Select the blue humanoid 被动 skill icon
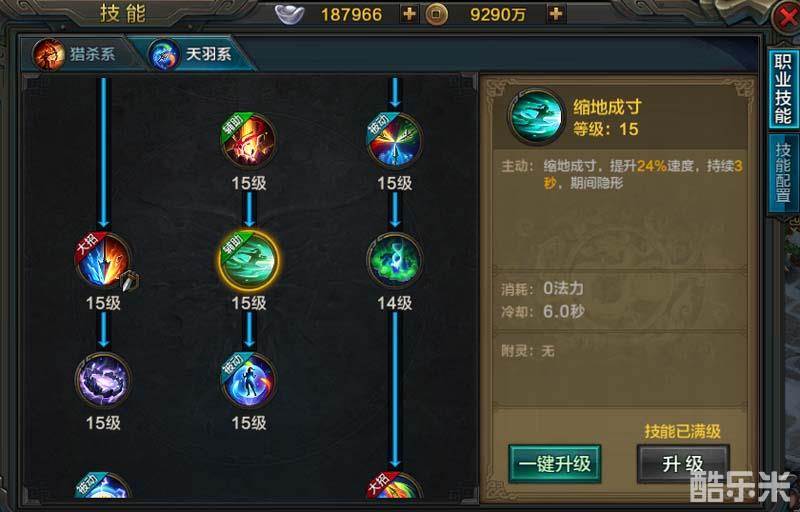The image size is (800, 512). tap(249, 380)
